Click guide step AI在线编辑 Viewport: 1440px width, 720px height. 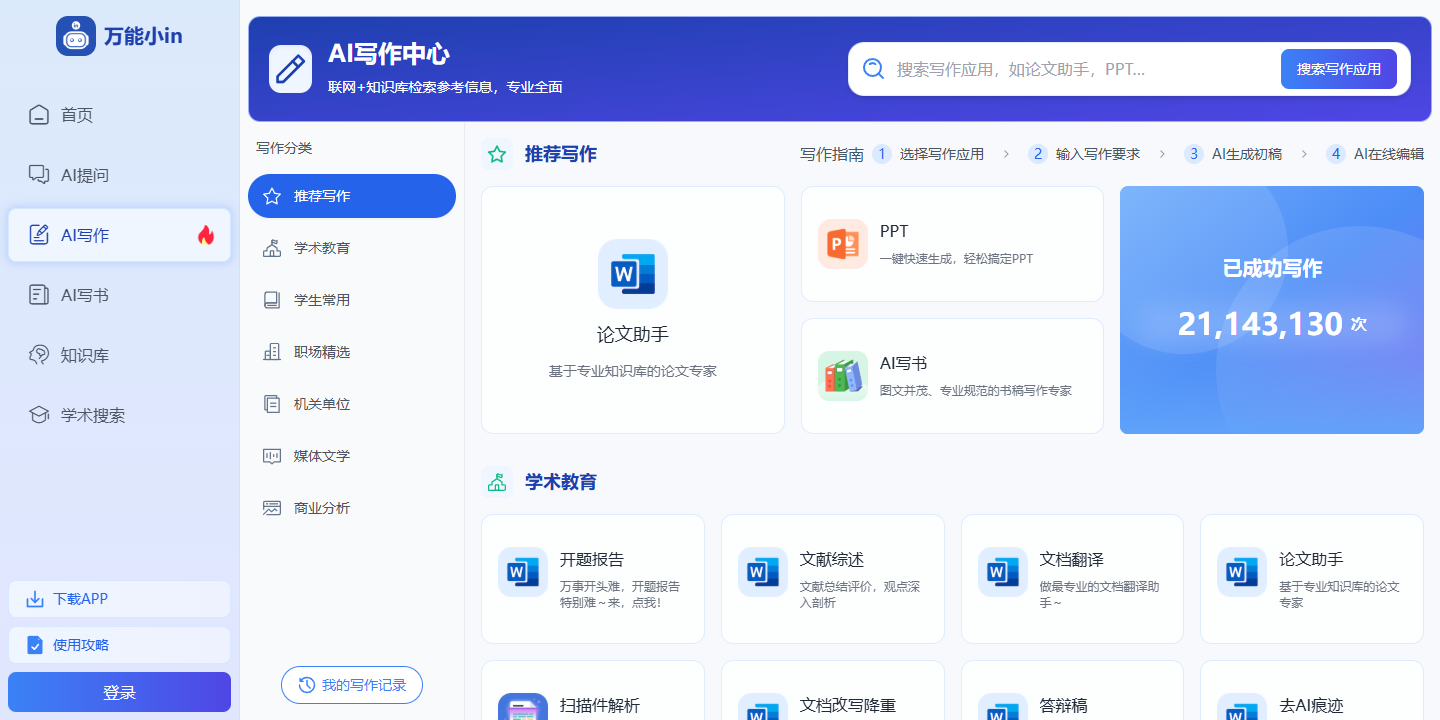pyautogui.click(x=1375, y=154)
